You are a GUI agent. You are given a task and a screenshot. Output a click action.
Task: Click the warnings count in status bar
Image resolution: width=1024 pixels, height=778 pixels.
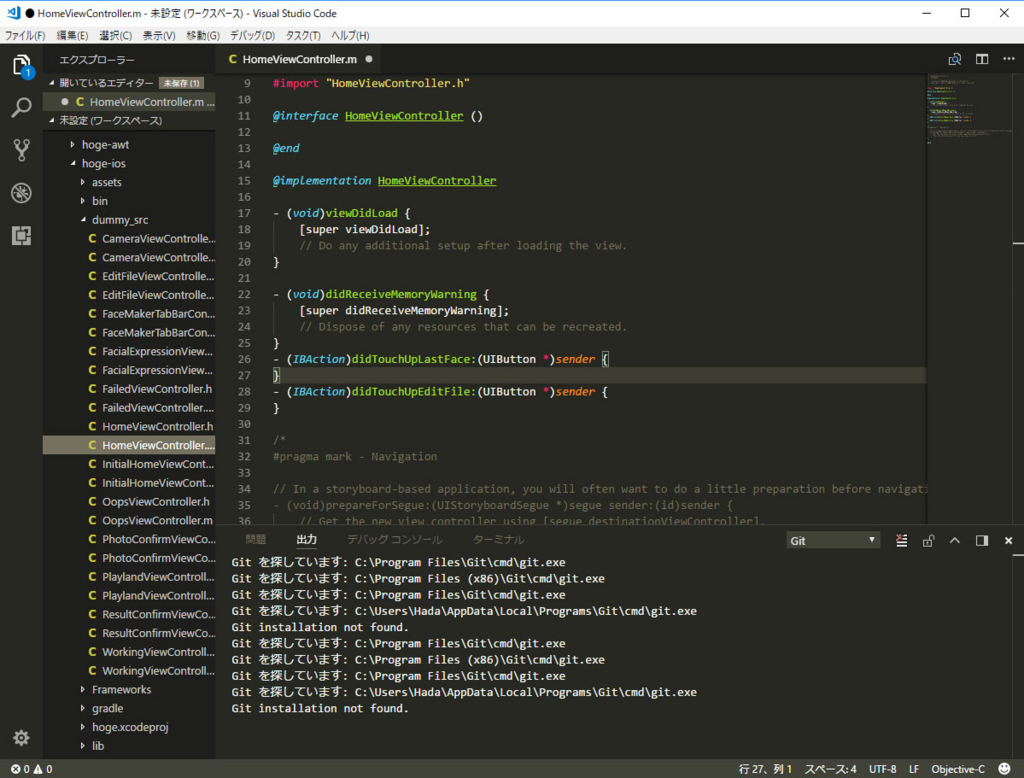(43, 769)
